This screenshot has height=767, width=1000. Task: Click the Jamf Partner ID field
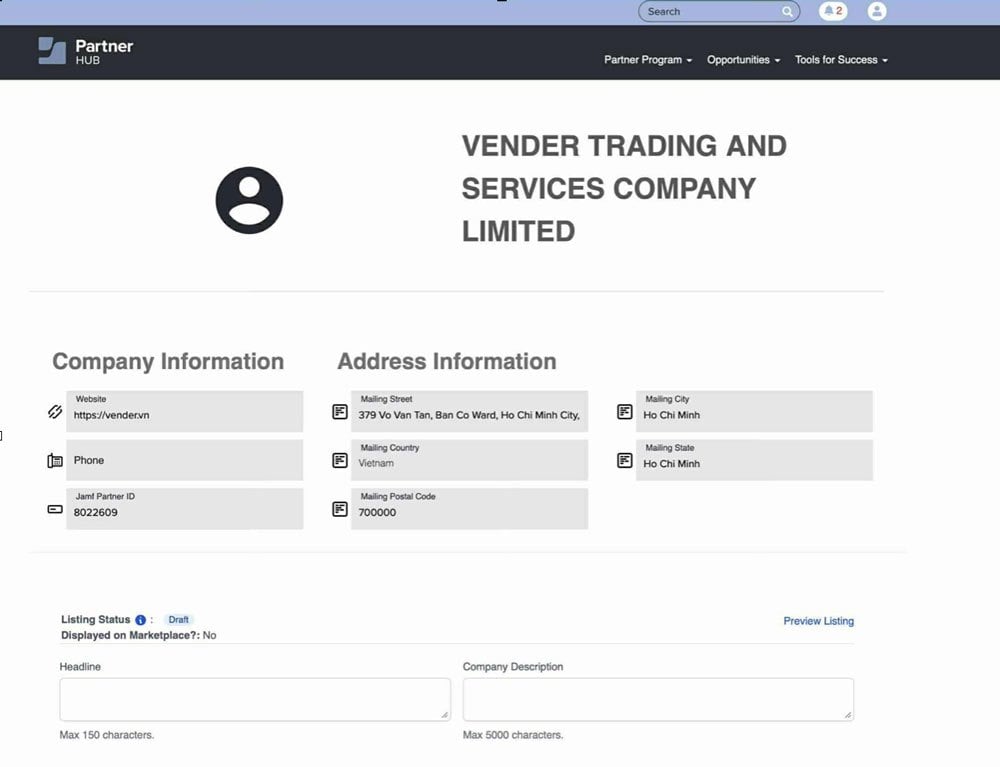[x=184, y=509]
